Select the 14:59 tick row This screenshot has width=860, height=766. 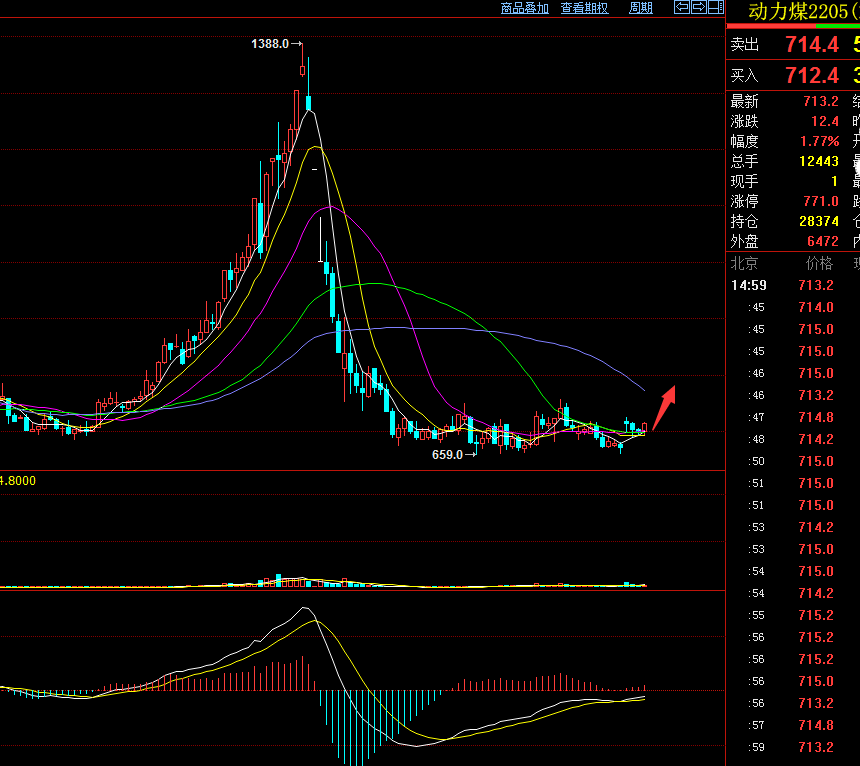click(x=793, y=285)
